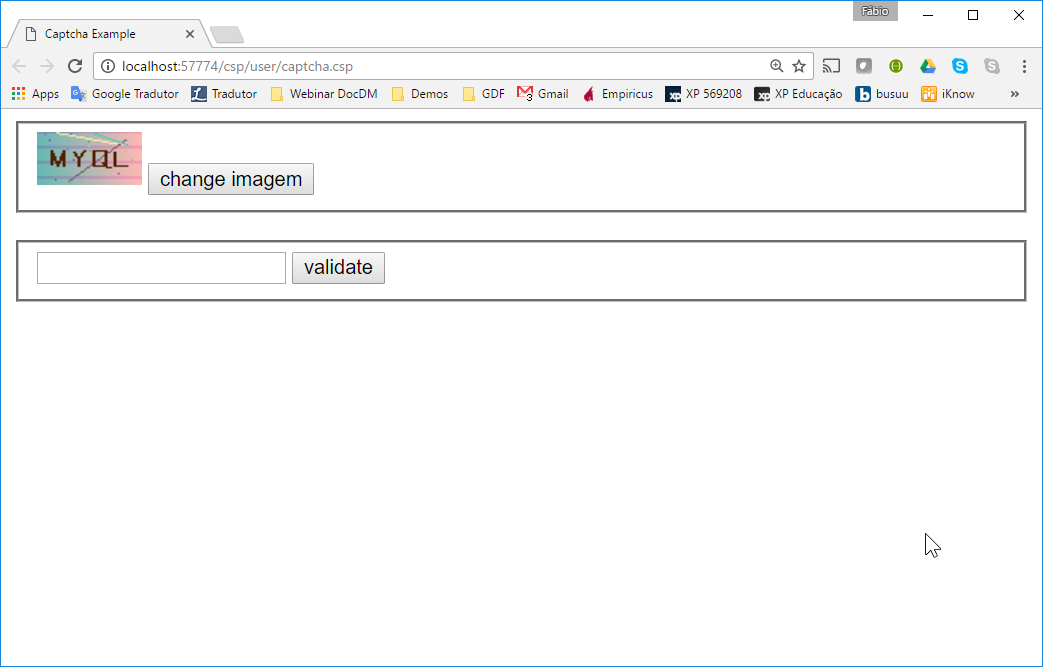Focus the captcha text input field

click(161, 268)
